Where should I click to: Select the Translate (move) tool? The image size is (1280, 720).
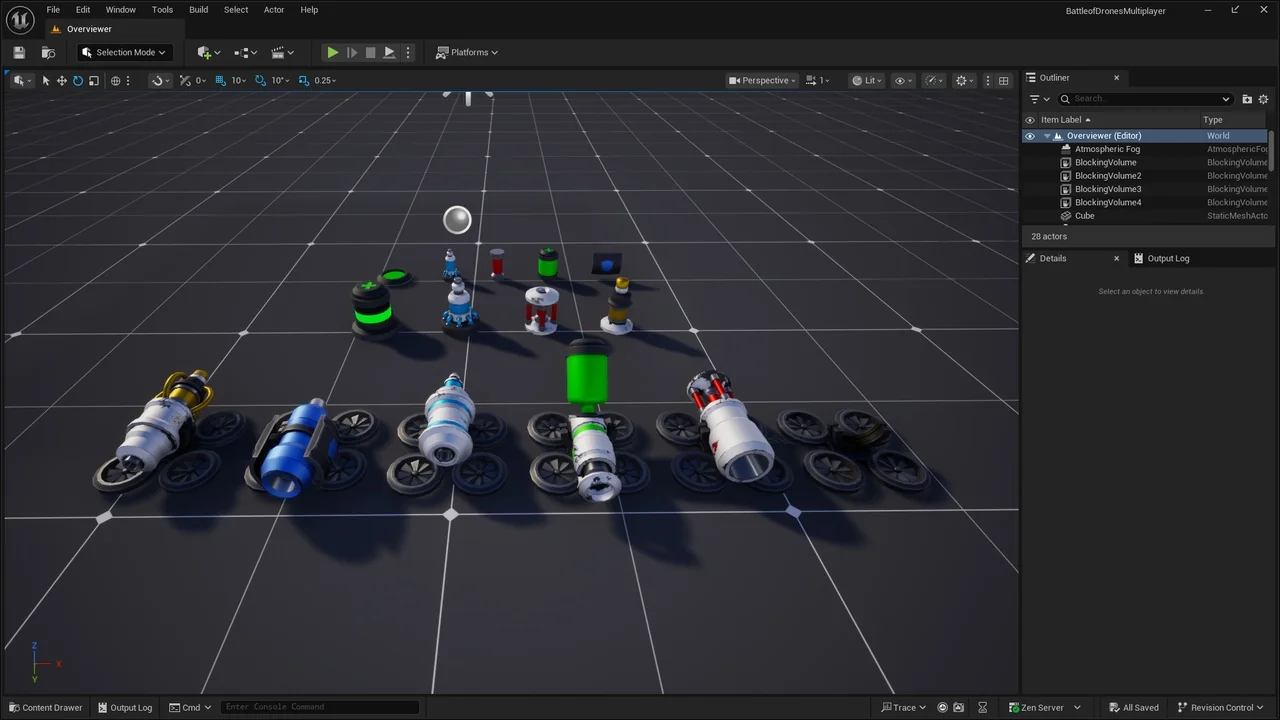point(61,80)
